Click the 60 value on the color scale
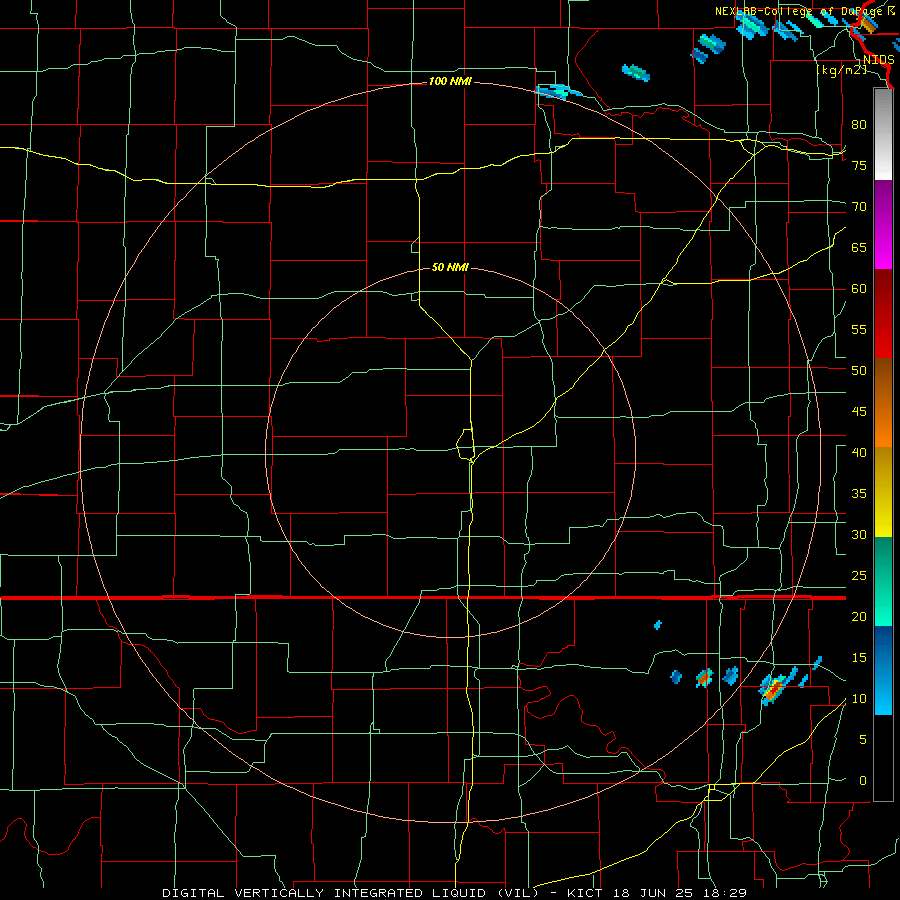 pos(859,289)
